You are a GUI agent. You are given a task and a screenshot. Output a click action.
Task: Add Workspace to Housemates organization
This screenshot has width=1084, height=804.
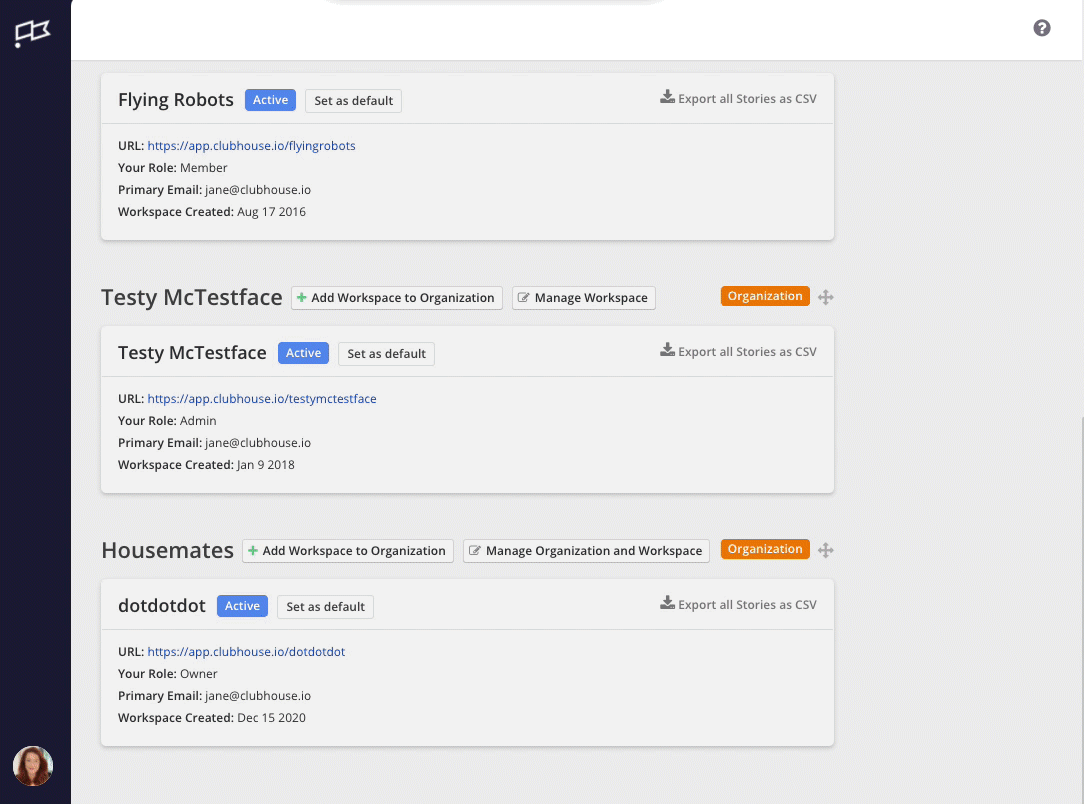348,551
